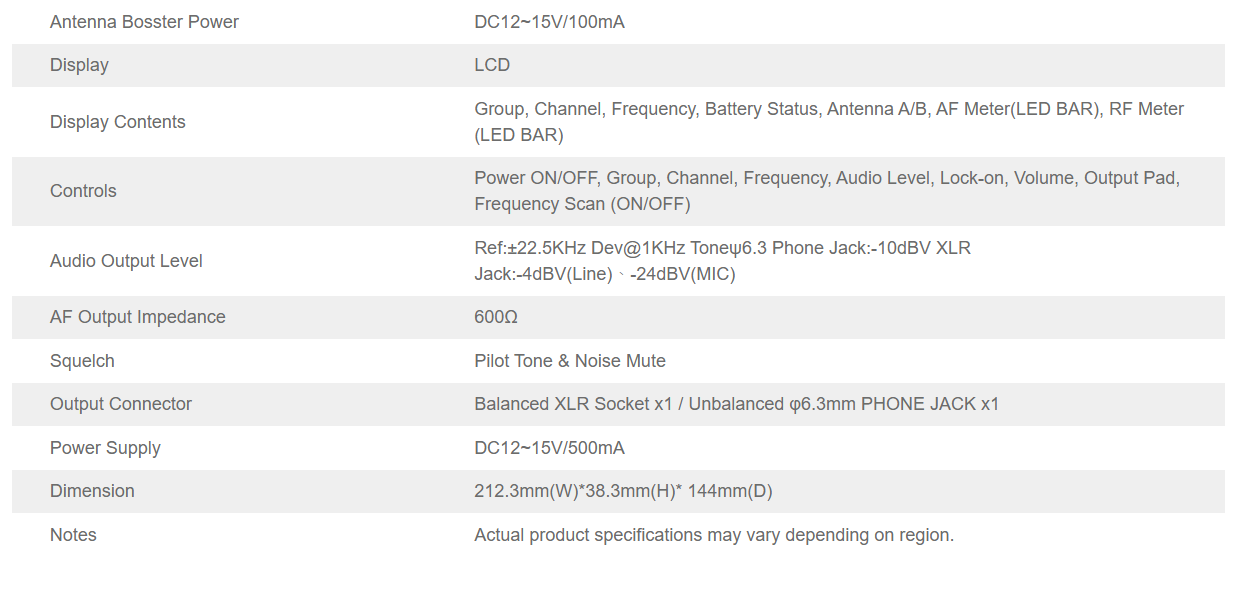Click the 212.3mm(W) dimension value
1254x615 pixels.
click(623, 491)
